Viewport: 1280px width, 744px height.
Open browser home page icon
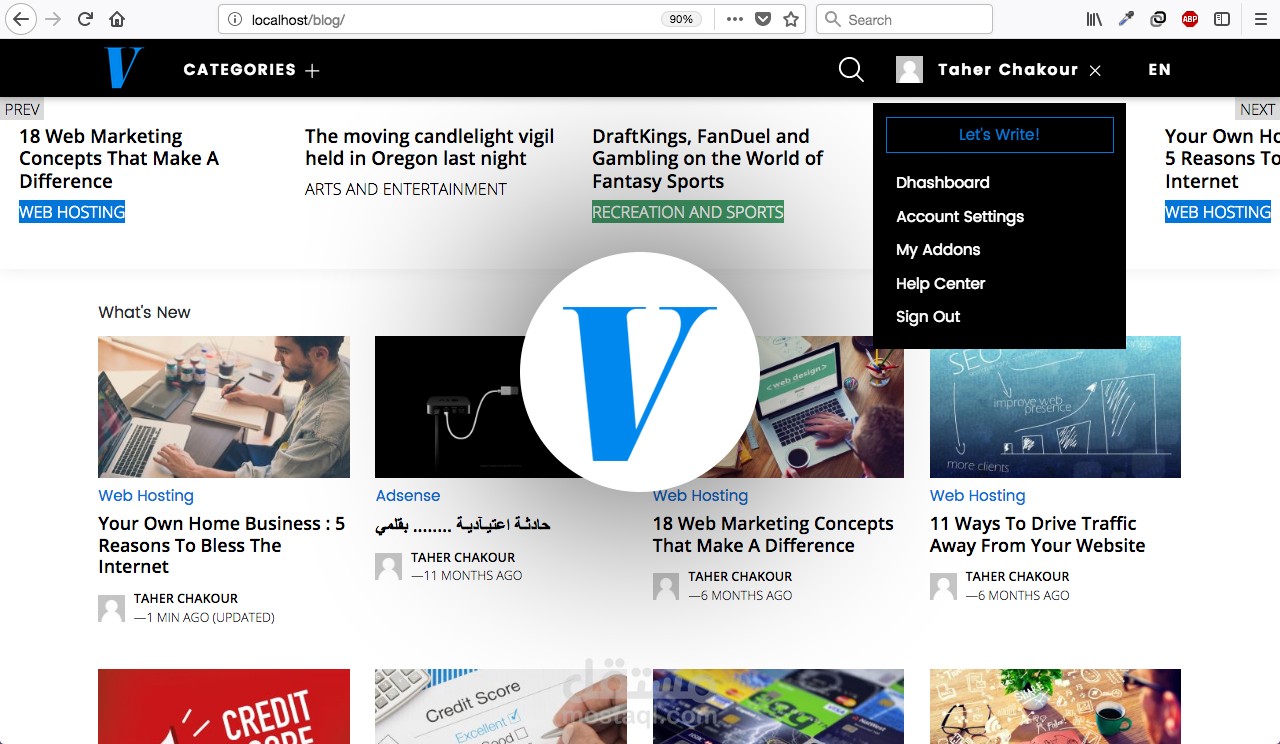(x=117, y=19)
